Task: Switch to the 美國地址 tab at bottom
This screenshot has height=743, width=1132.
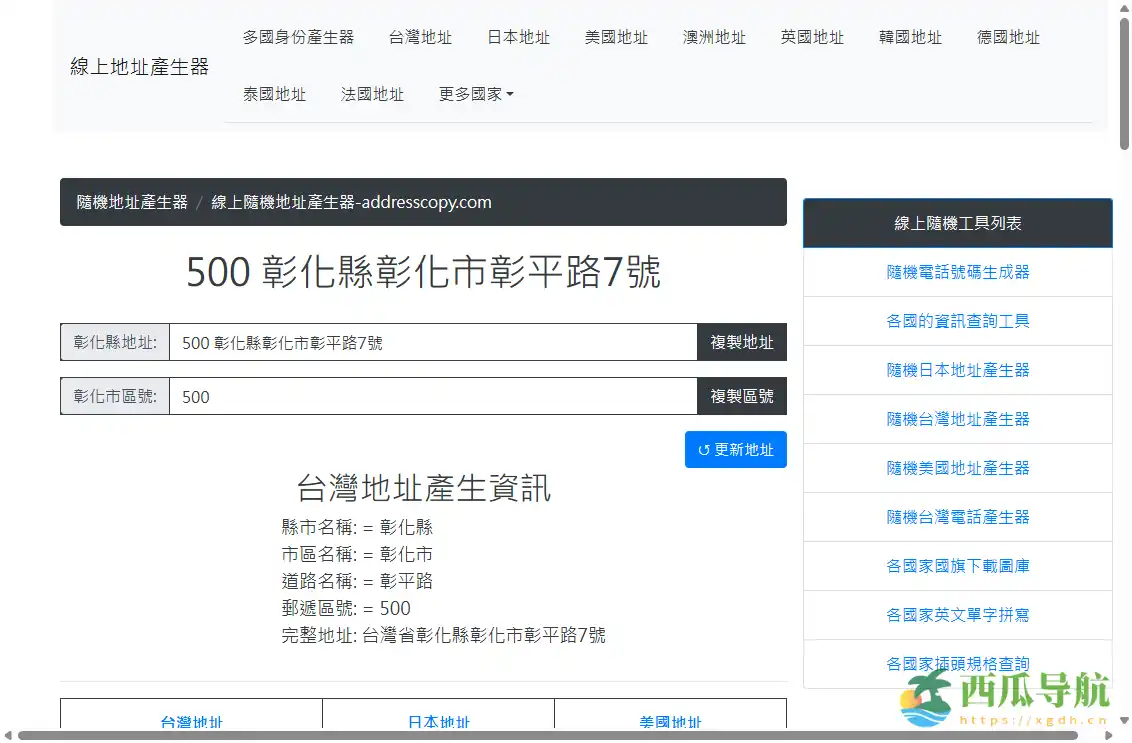Action: point(670,723)
